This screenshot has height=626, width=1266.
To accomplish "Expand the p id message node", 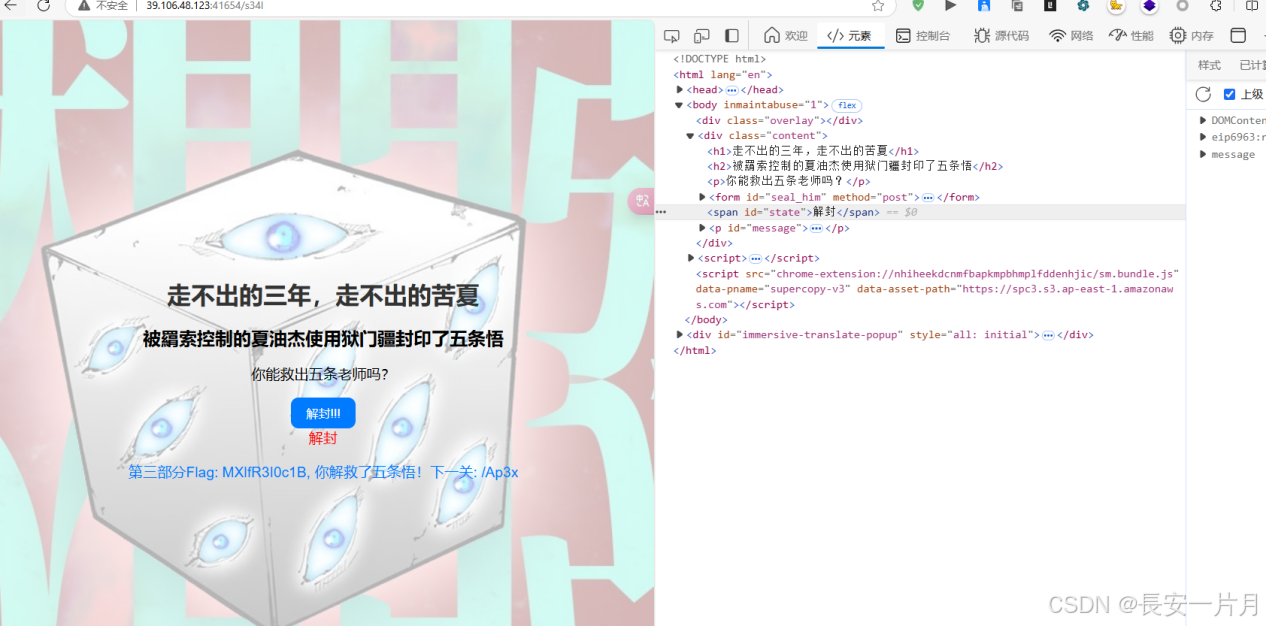I will (702, 228).
